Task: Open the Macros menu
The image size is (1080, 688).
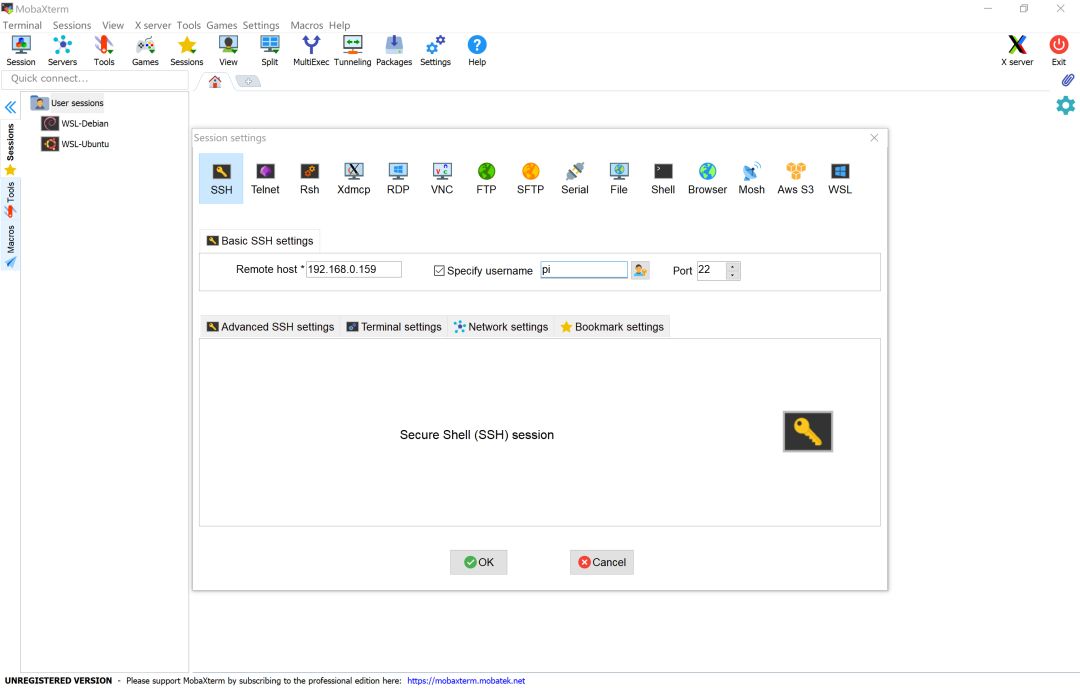Action: pyautogui.click(x=307, y=25)
